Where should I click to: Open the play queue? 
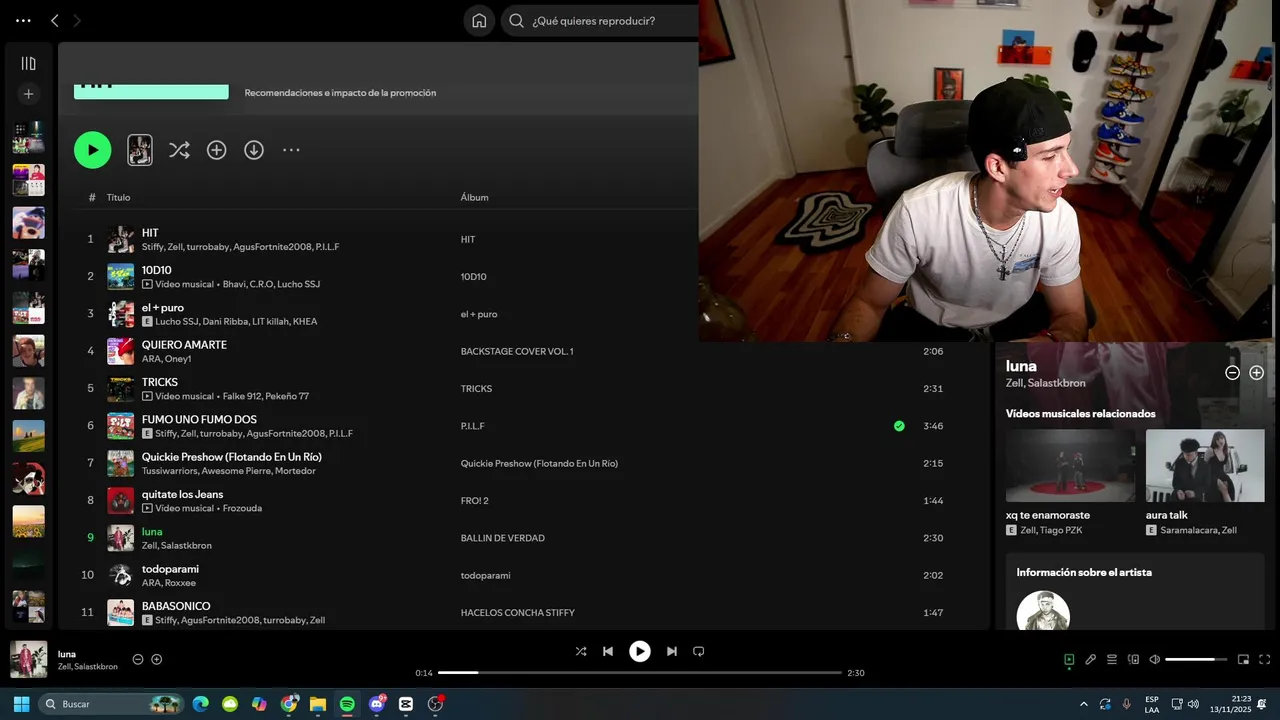1112,659
